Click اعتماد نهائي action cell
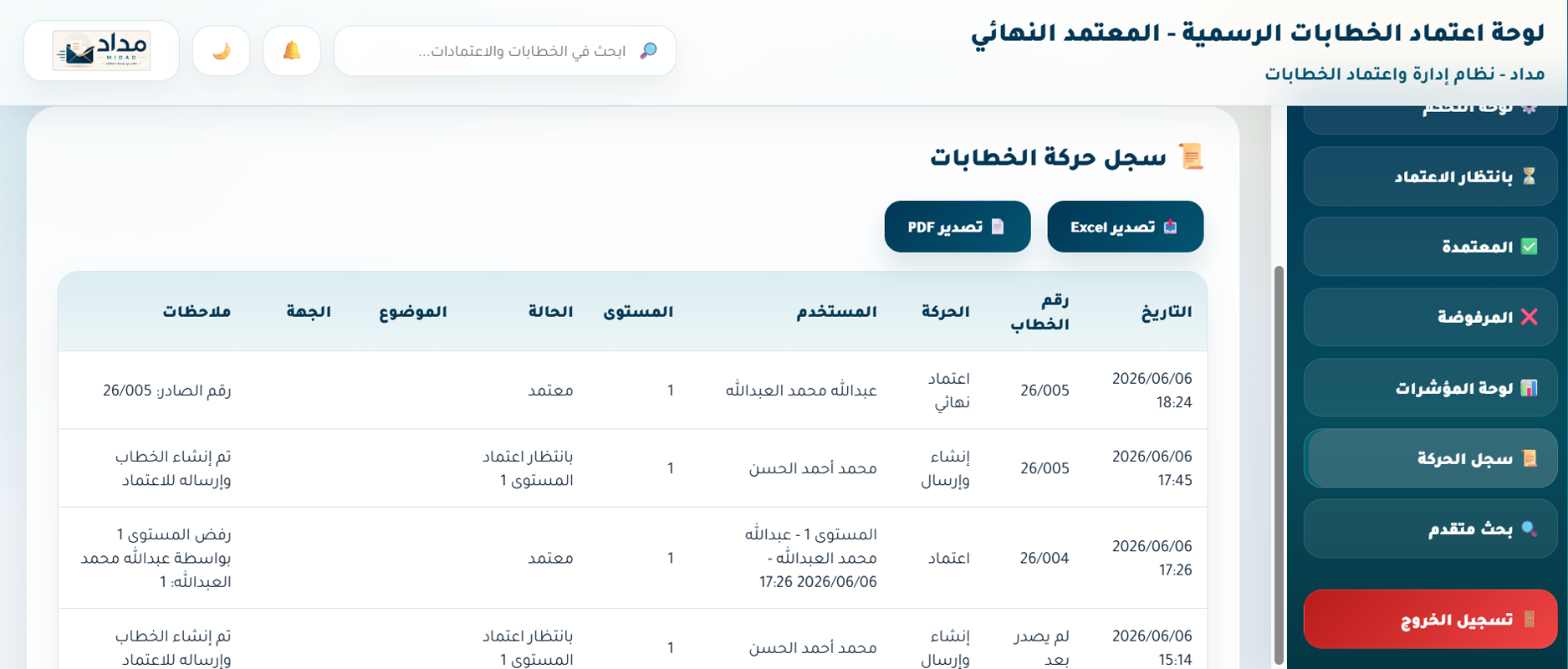This screenshot has width=1568, height=669. point(948,391)
